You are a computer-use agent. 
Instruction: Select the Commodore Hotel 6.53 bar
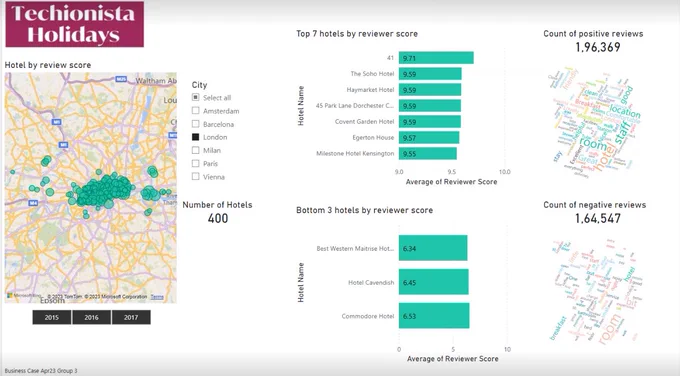point(434,316)
